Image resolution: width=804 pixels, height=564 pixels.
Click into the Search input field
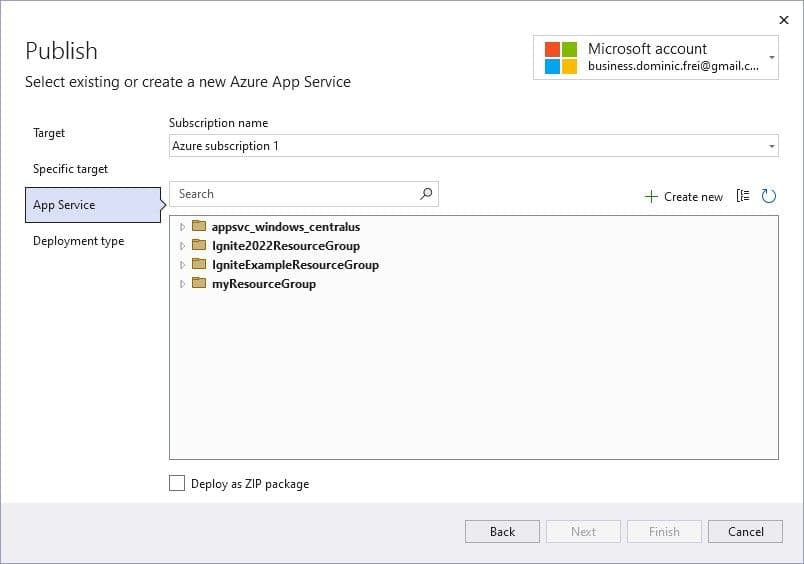(x=295, y=194)
